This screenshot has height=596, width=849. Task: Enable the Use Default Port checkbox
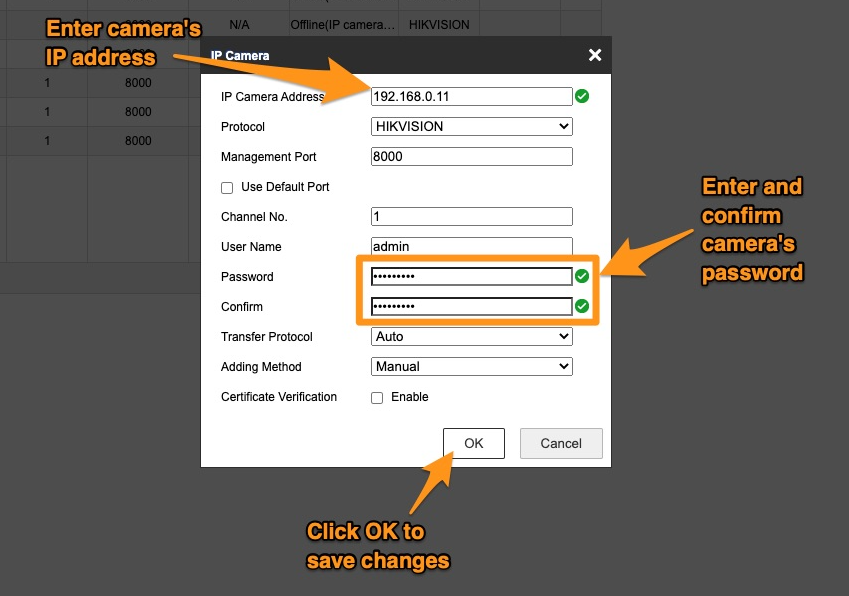click(227, 188)
